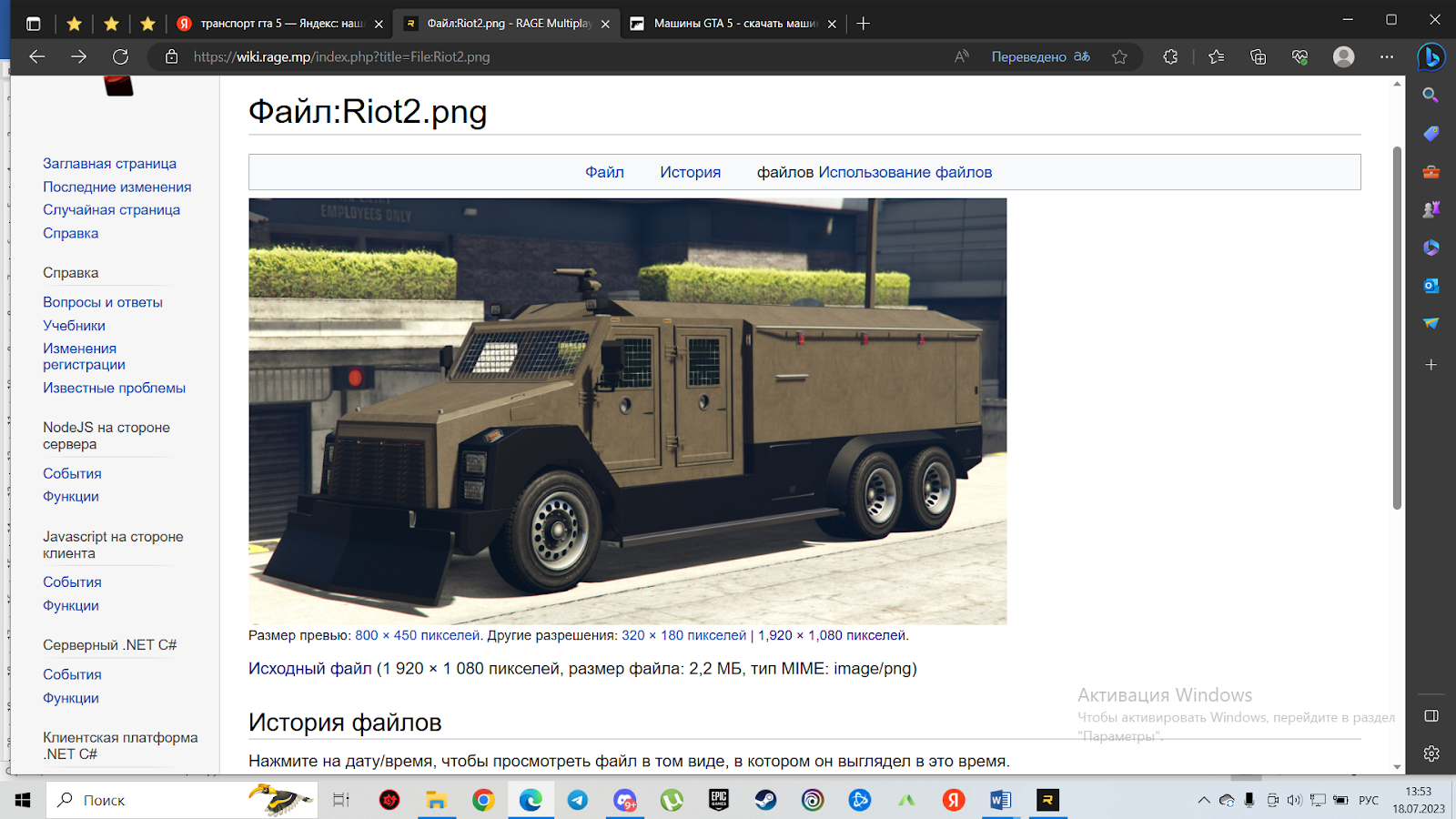Open the tray volume speaker icon
This screenshot has height=819, width=1456.
(x=1294, y=801)
